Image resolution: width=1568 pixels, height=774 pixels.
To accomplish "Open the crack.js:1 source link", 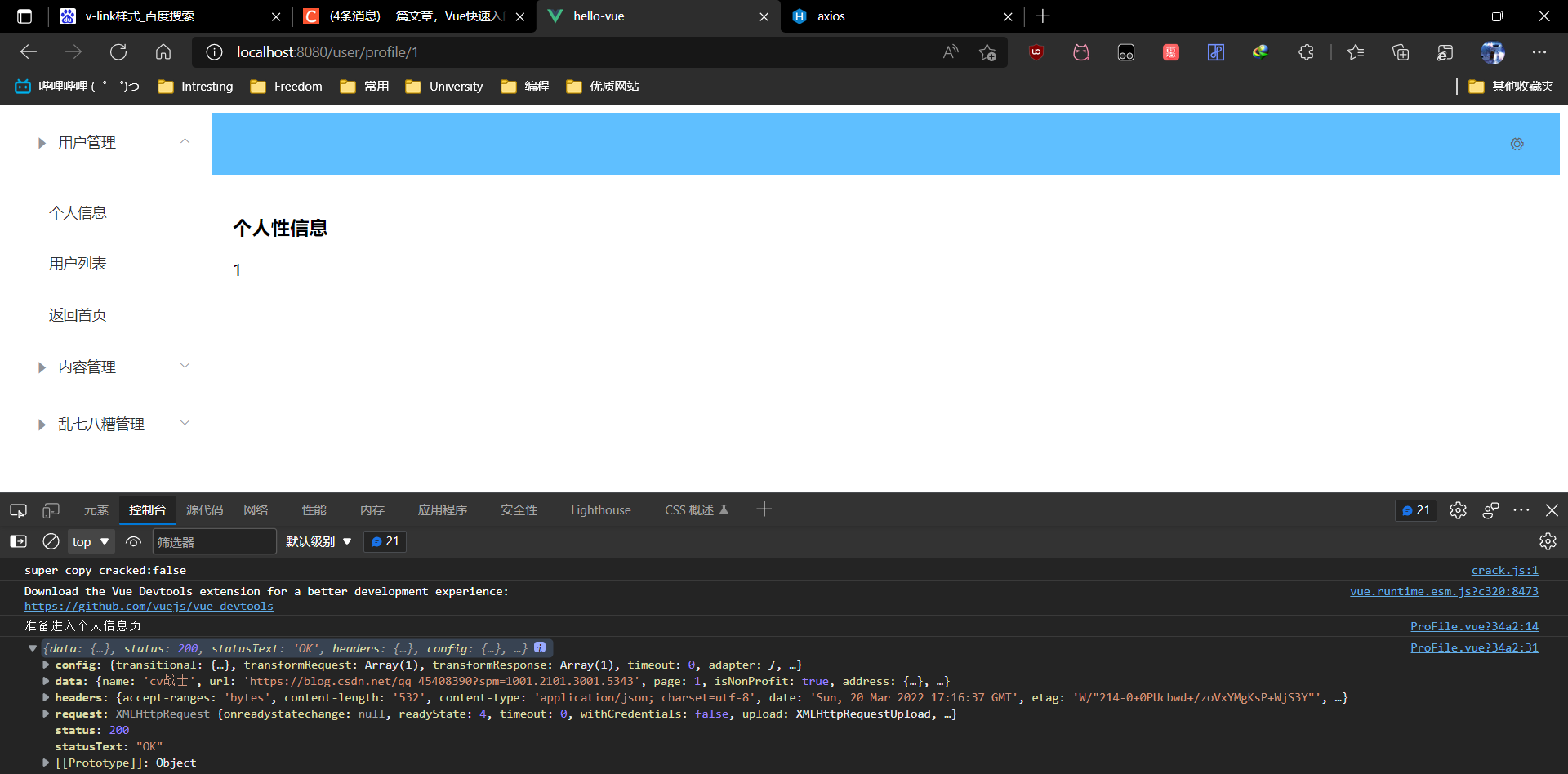I will coord(1504,571).
